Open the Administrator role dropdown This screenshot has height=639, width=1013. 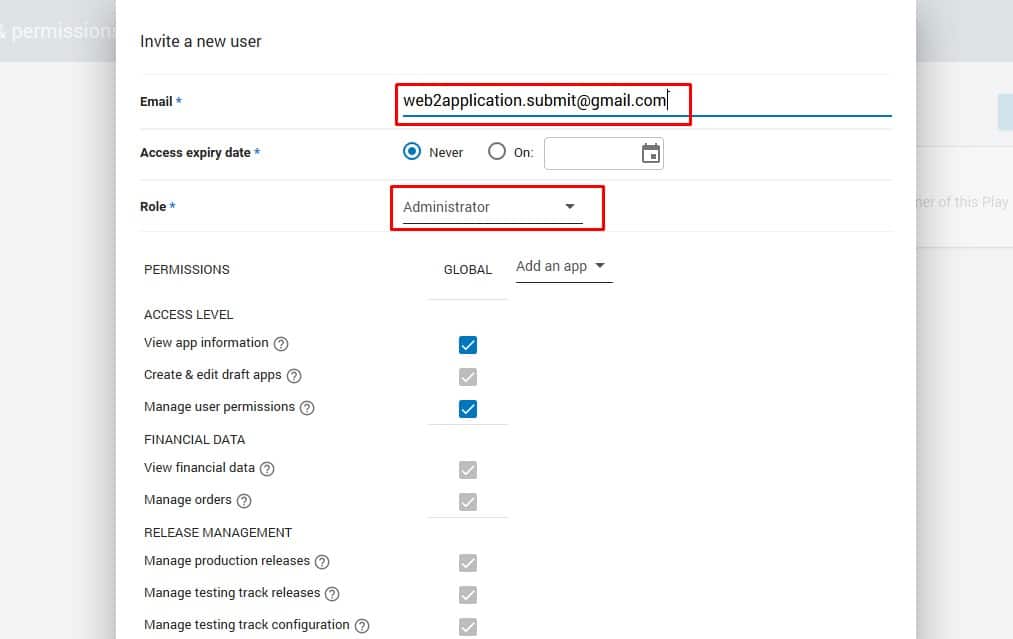[x=490, y=207]
